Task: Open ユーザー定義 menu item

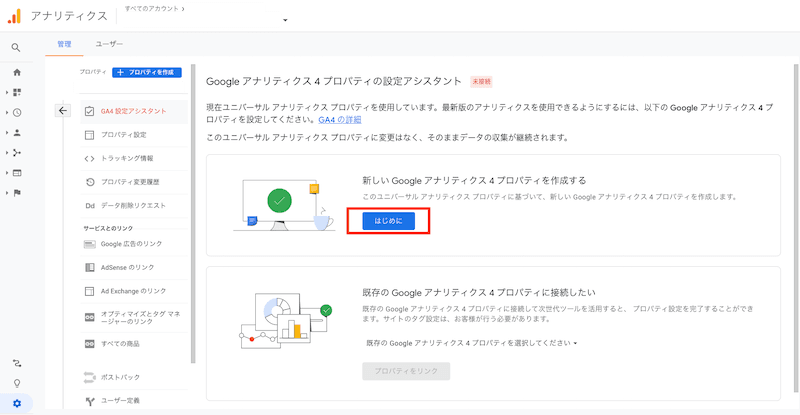Action: [134, 401]
